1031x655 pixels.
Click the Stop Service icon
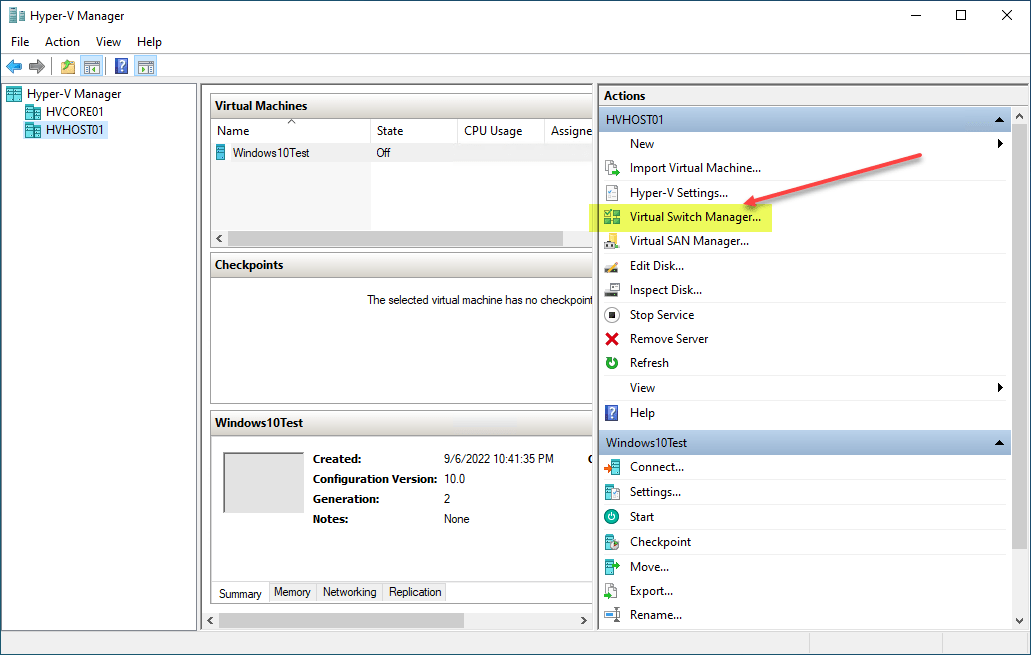tap(611, 315)
